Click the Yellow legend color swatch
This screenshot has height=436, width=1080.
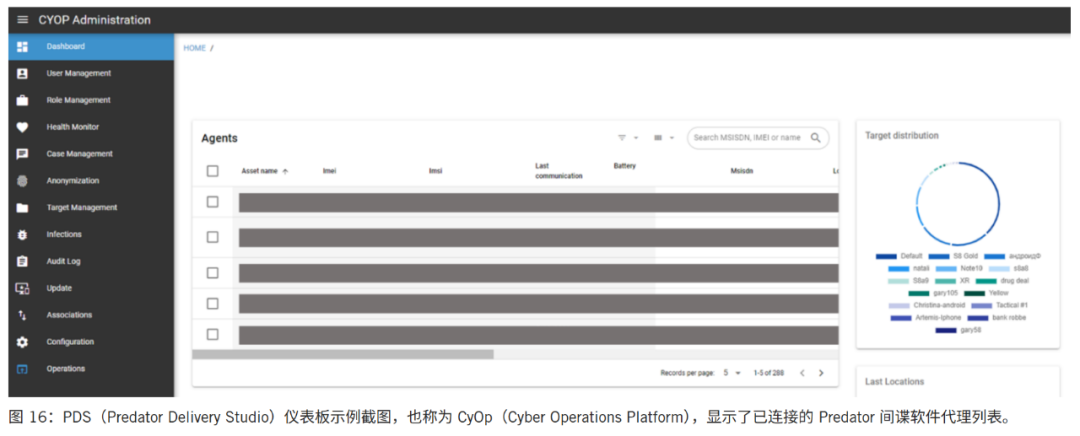(975, 293)
